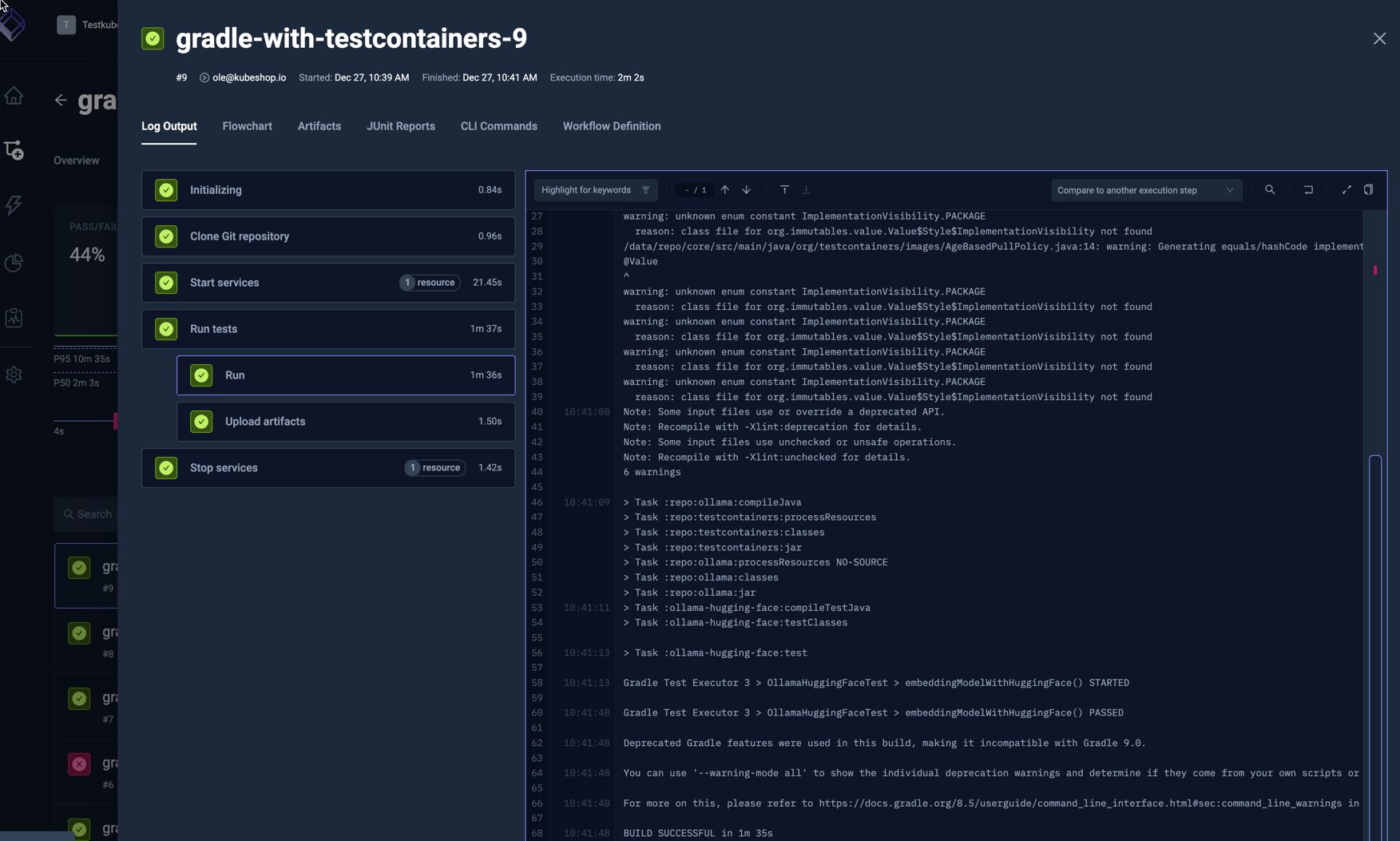Image resolution: width=1400 pixels, height=841 pixels.
Task: Copy log output using copy icon
Action: point(1369,189)
